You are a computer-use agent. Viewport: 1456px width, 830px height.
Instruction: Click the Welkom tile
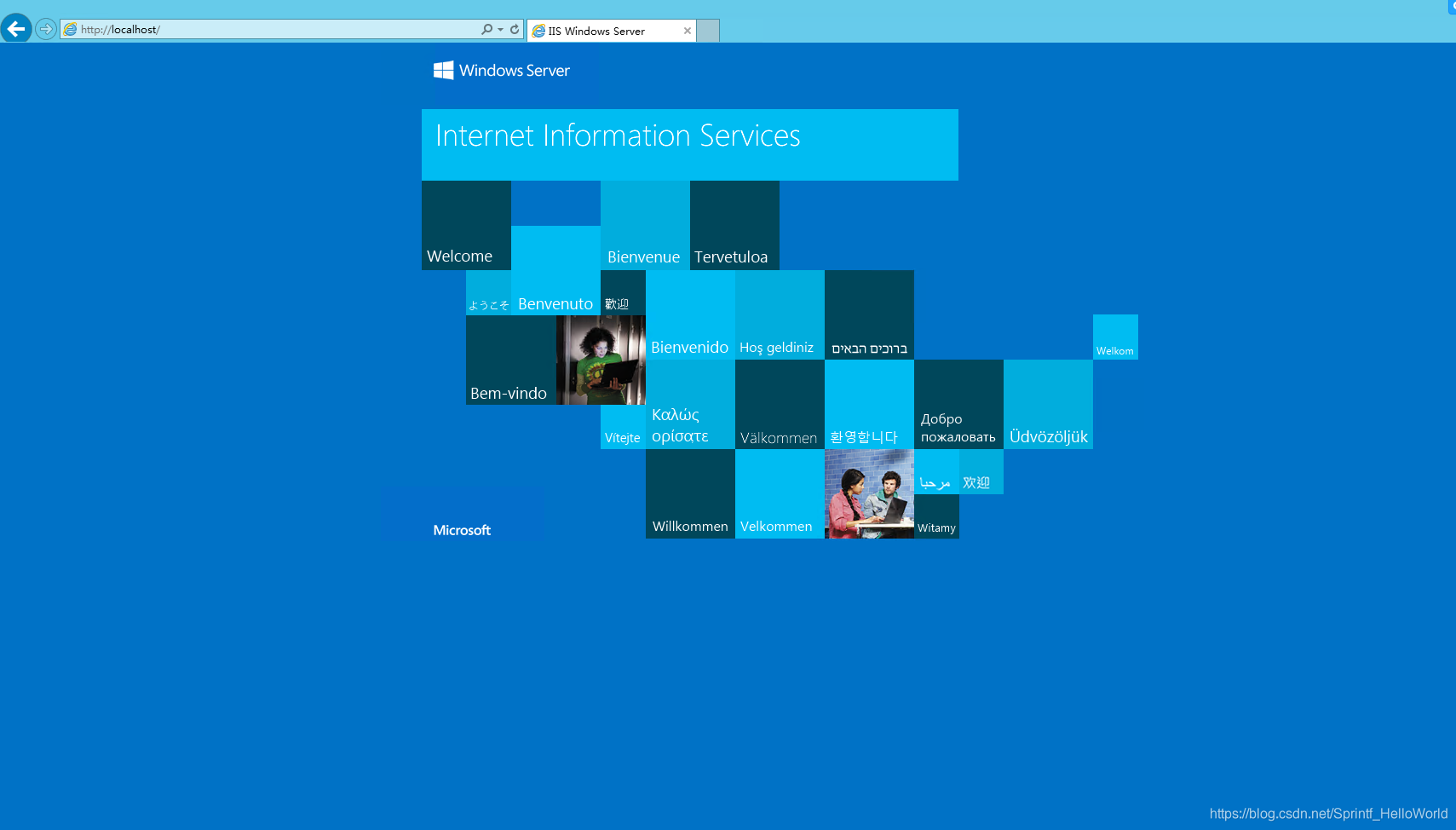pos(1115,337)
